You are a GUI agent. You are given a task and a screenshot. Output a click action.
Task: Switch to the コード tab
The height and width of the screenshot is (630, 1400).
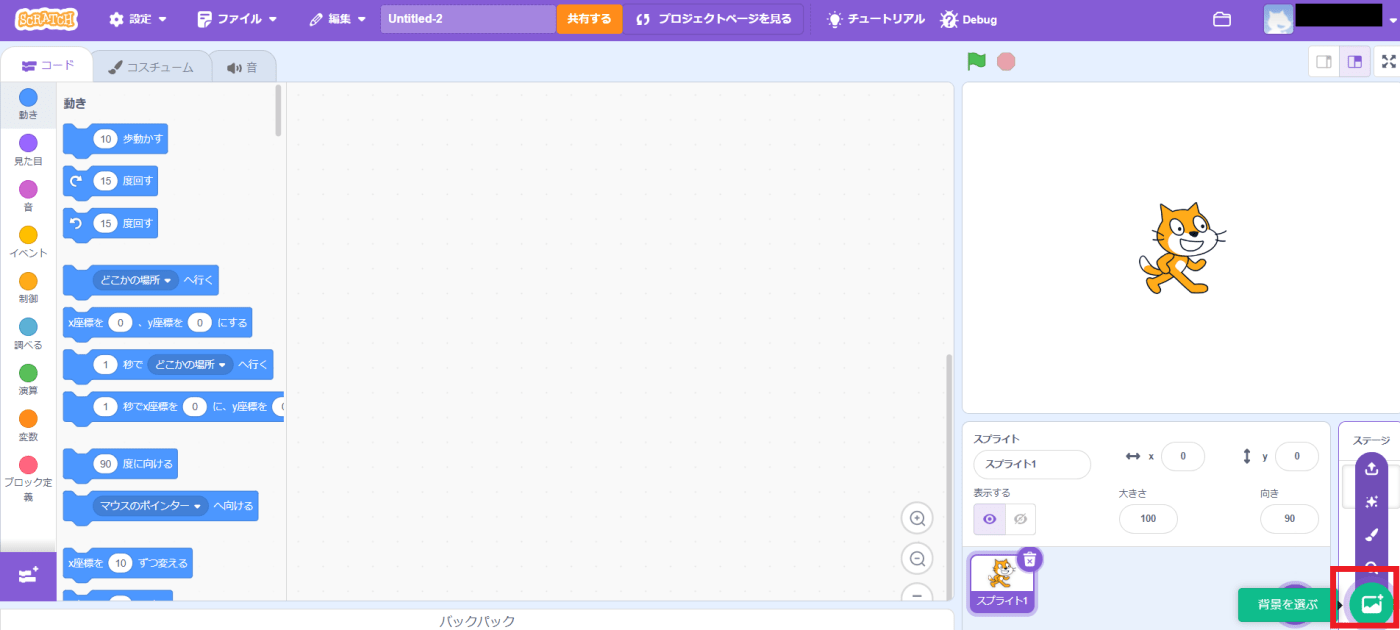tap(47, 65)
